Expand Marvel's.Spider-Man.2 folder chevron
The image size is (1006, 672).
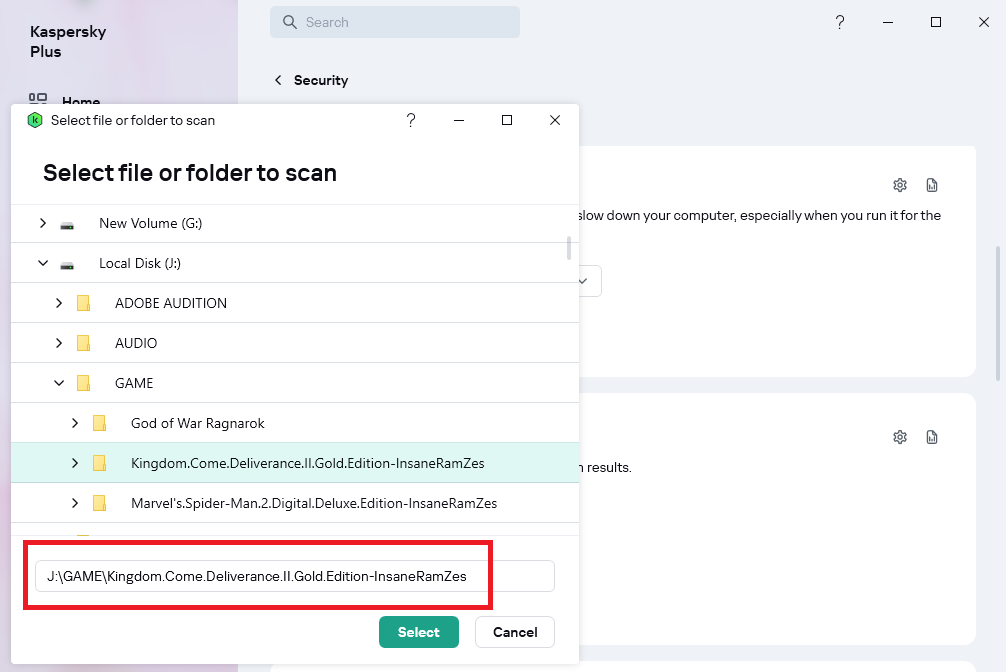[75, 503]
